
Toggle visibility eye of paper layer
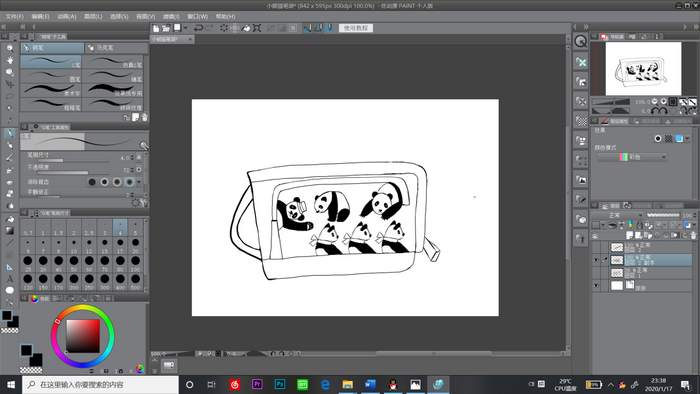(596, 286)
